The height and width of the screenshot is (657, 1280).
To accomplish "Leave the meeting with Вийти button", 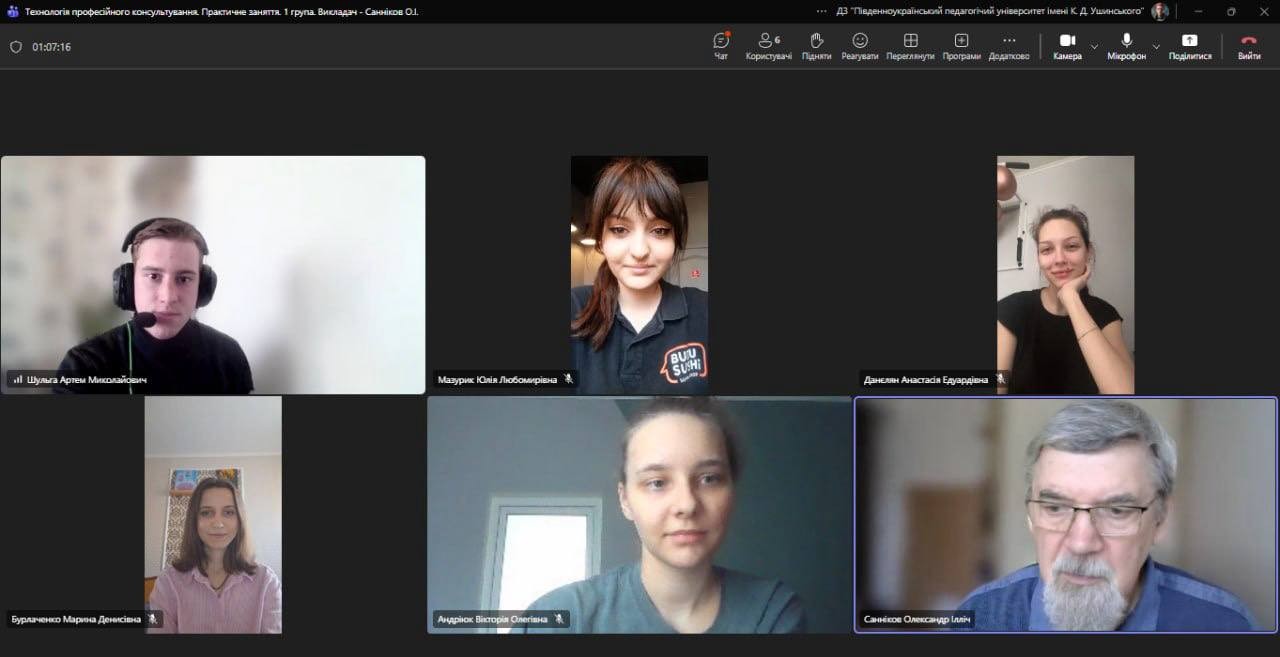I will pos(1249,45).
